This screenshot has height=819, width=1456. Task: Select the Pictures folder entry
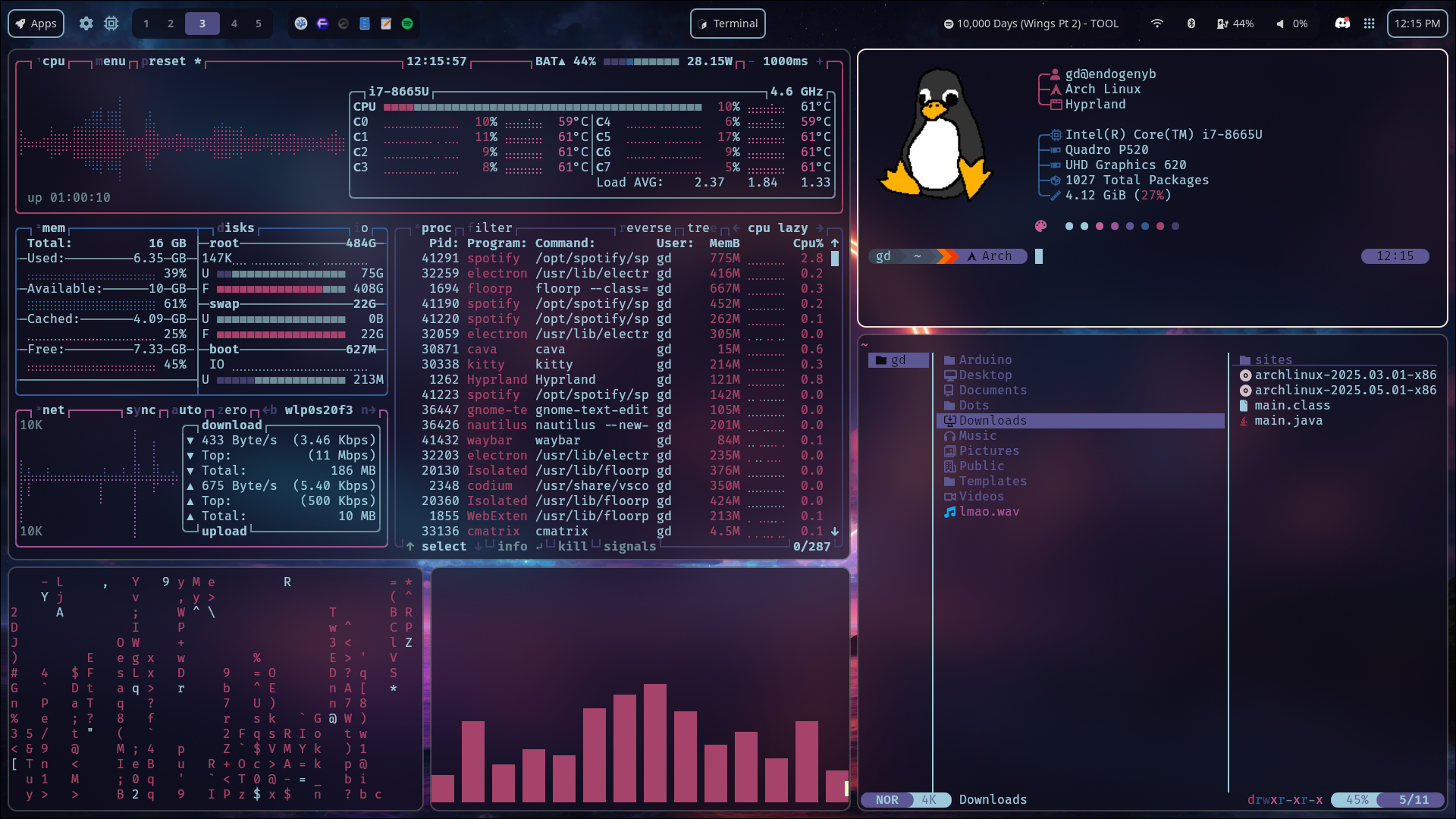[x=981, y=450]
